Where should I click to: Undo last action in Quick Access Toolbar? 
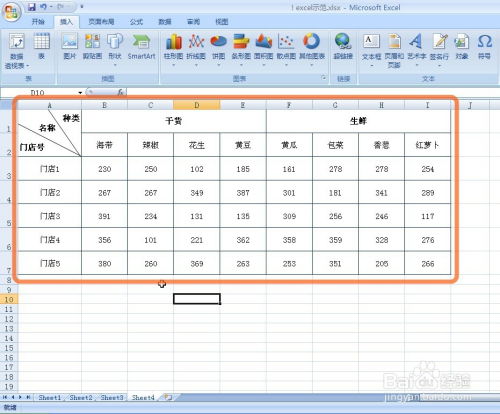tap(44, 7)
